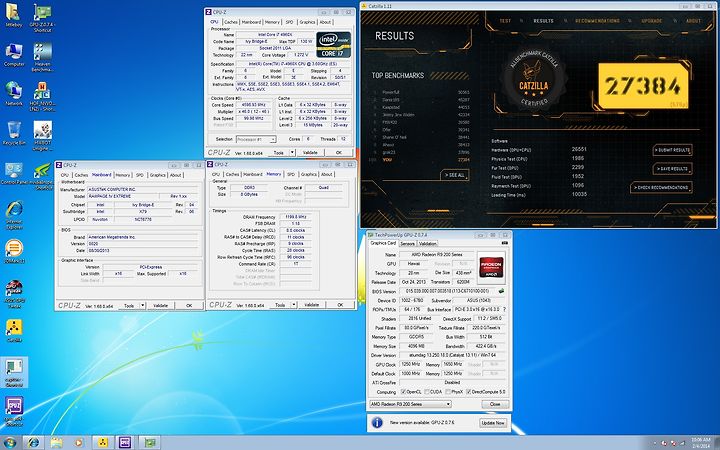This screenshot has height=450, width=720.
Task: Open the yellow folder icon on desktop
Action: pyautogui.click(x=13, y=15)
